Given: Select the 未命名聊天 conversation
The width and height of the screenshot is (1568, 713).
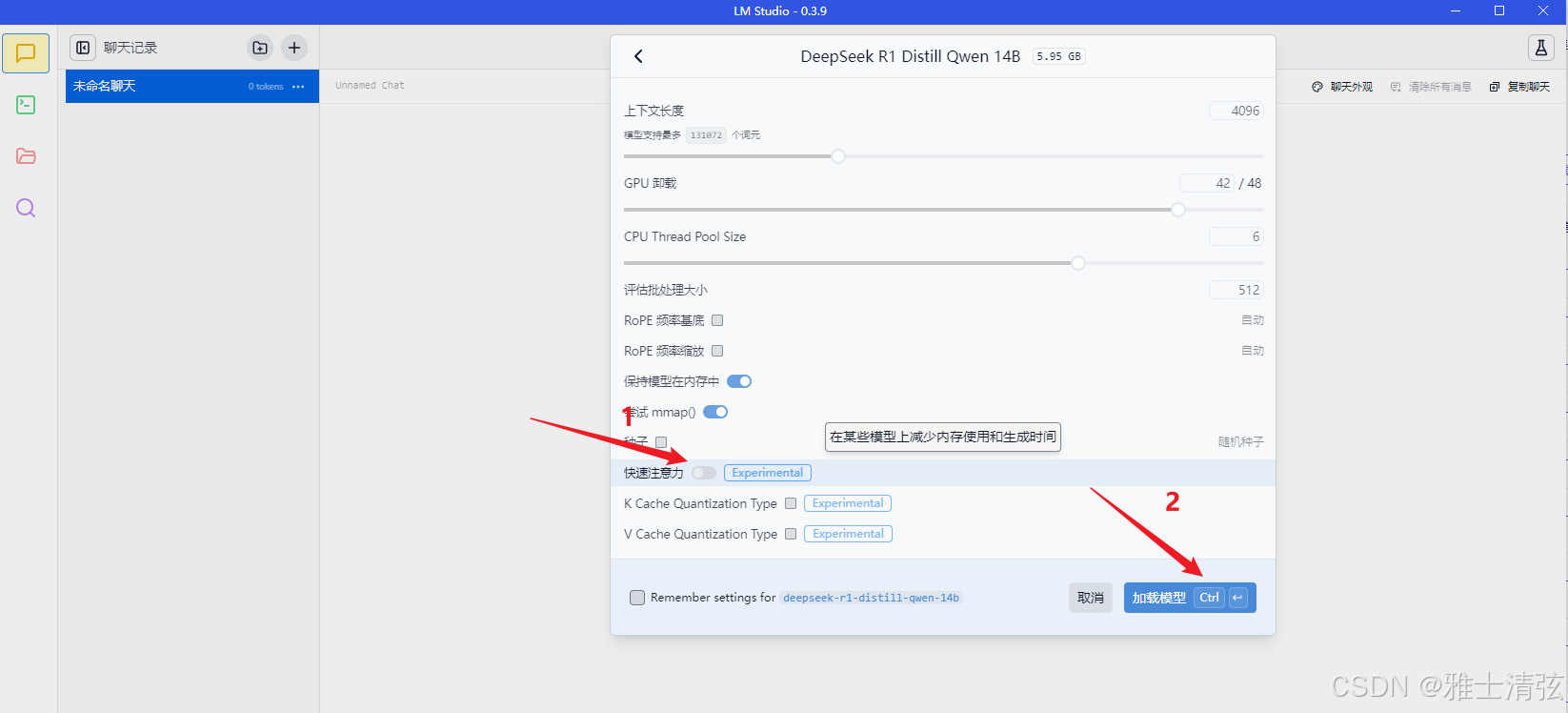Looking at the screenshot, I should [x=192, y=86].
